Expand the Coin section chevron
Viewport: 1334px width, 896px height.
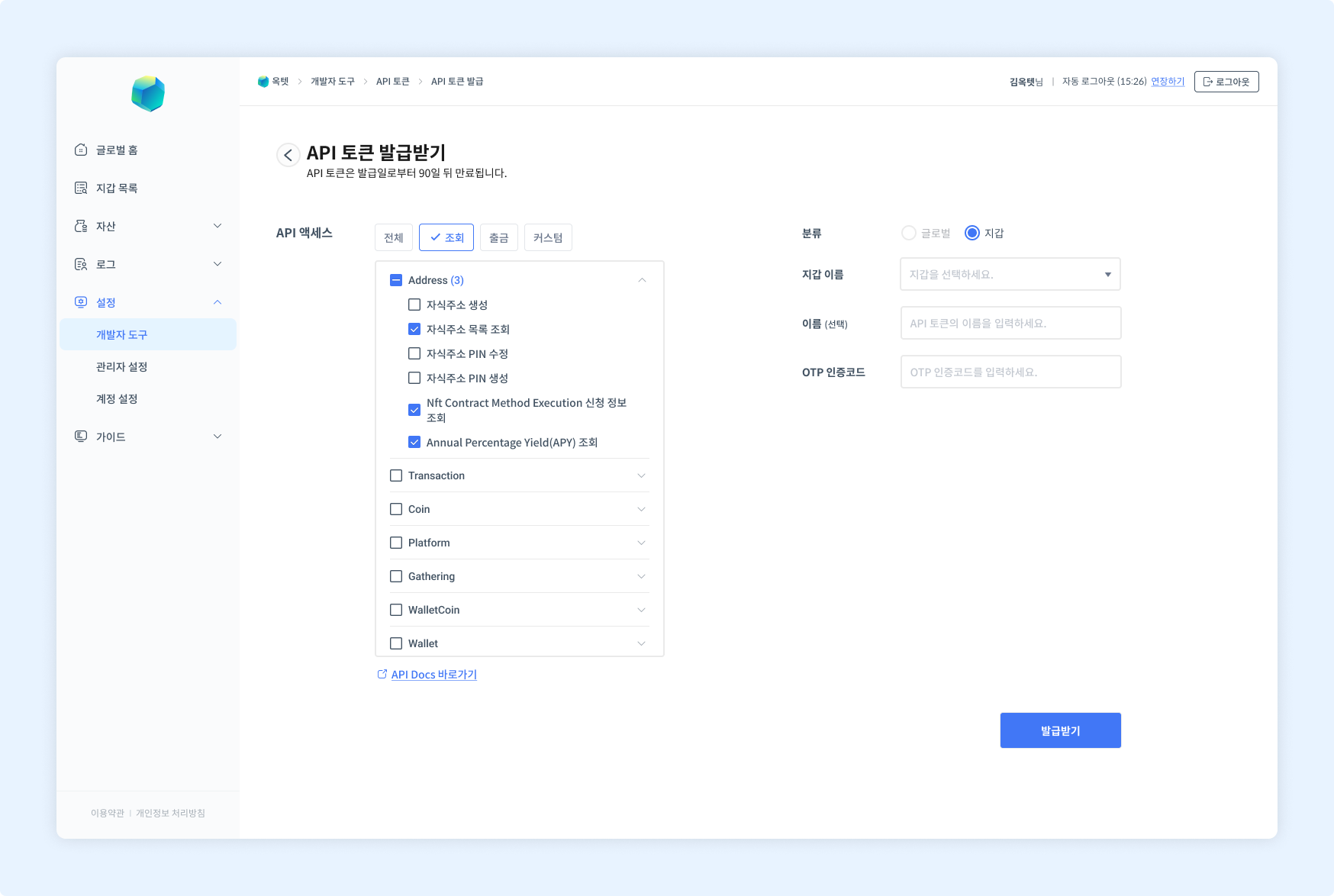point(642,509)
